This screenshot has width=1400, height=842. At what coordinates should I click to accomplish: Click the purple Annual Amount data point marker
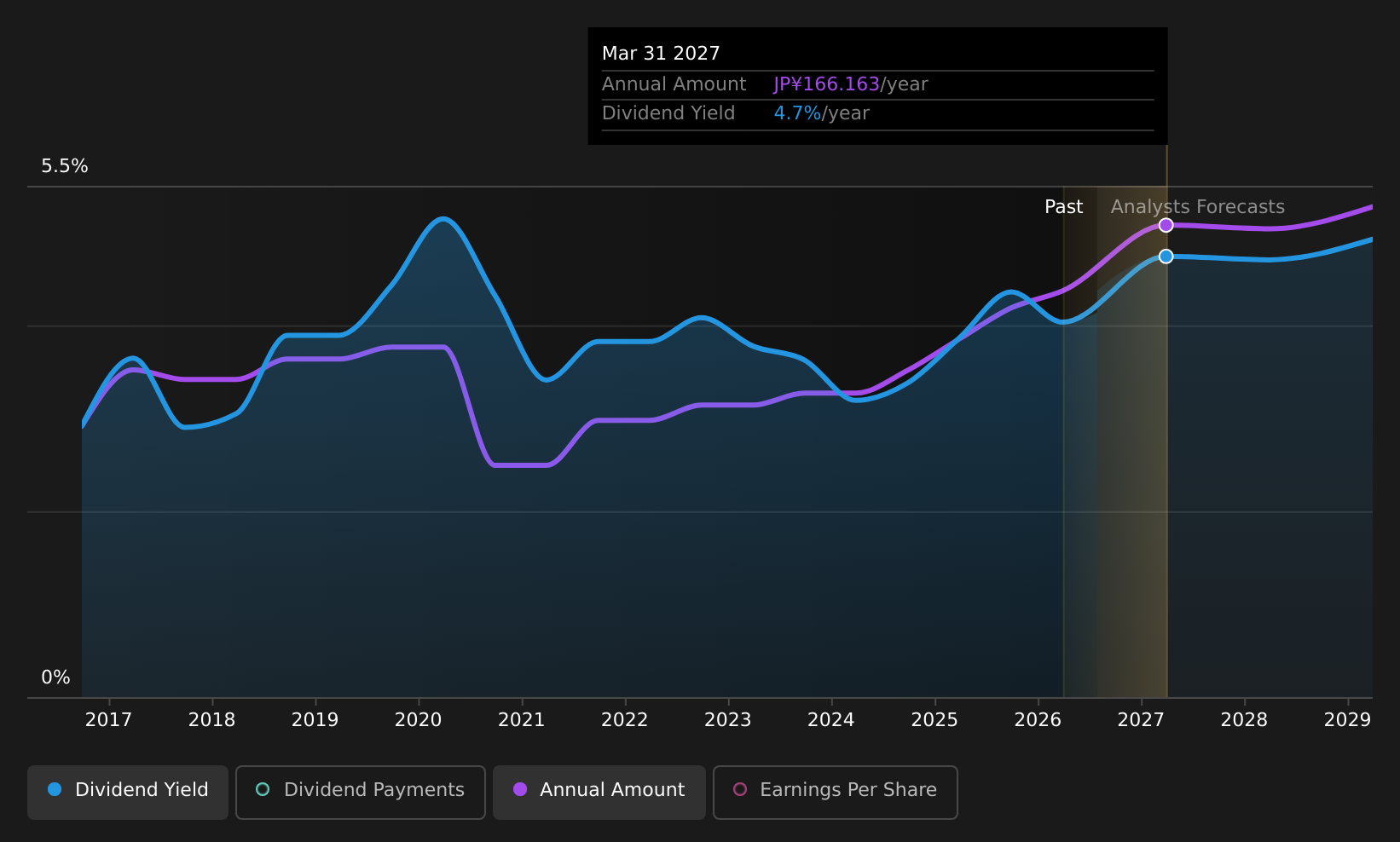(x=1166, y=225)
